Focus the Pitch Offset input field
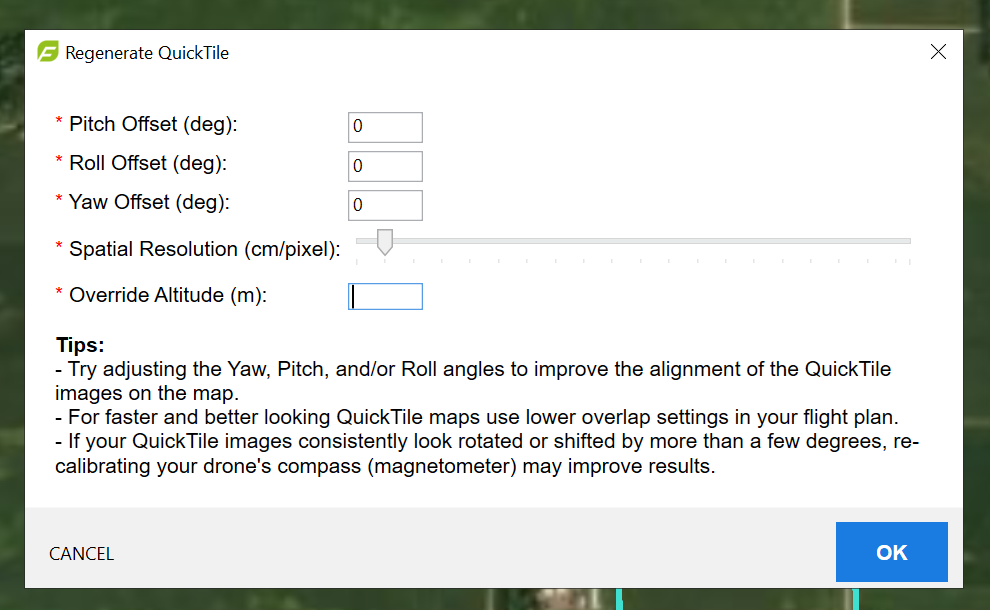Screen dimensions: 990x610 [385, 127]
